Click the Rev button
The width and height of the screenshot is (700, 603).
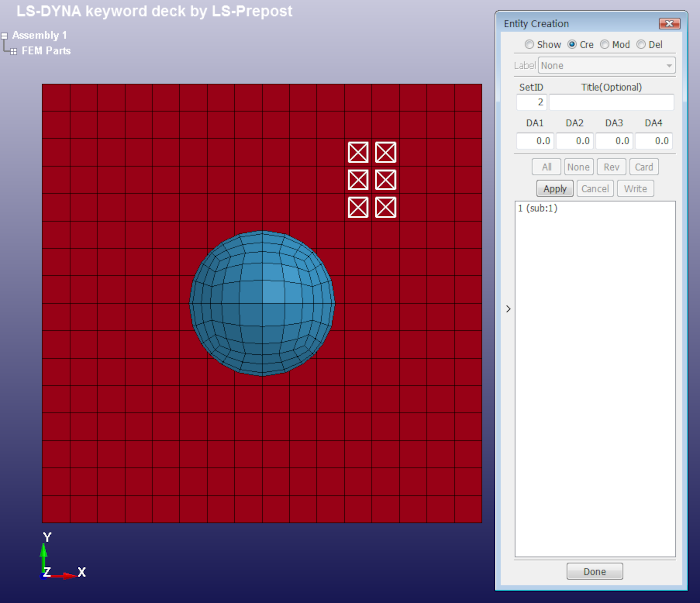[611, 167]
